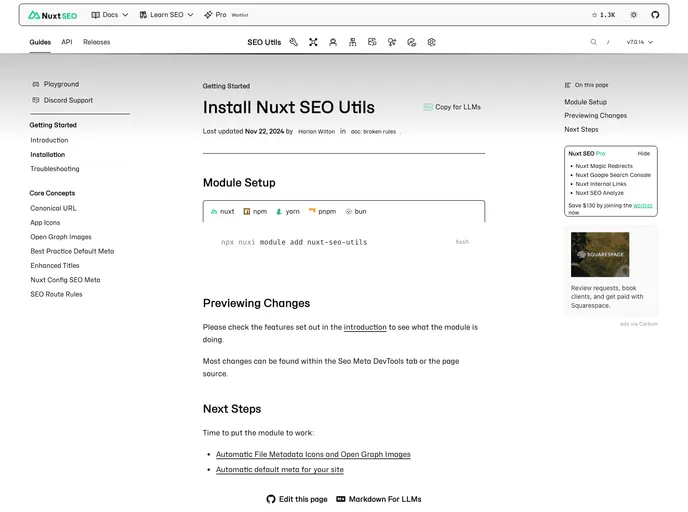Open the link checker module icon
This screenshot has width=688, height=512.
(x=412, y=42)
